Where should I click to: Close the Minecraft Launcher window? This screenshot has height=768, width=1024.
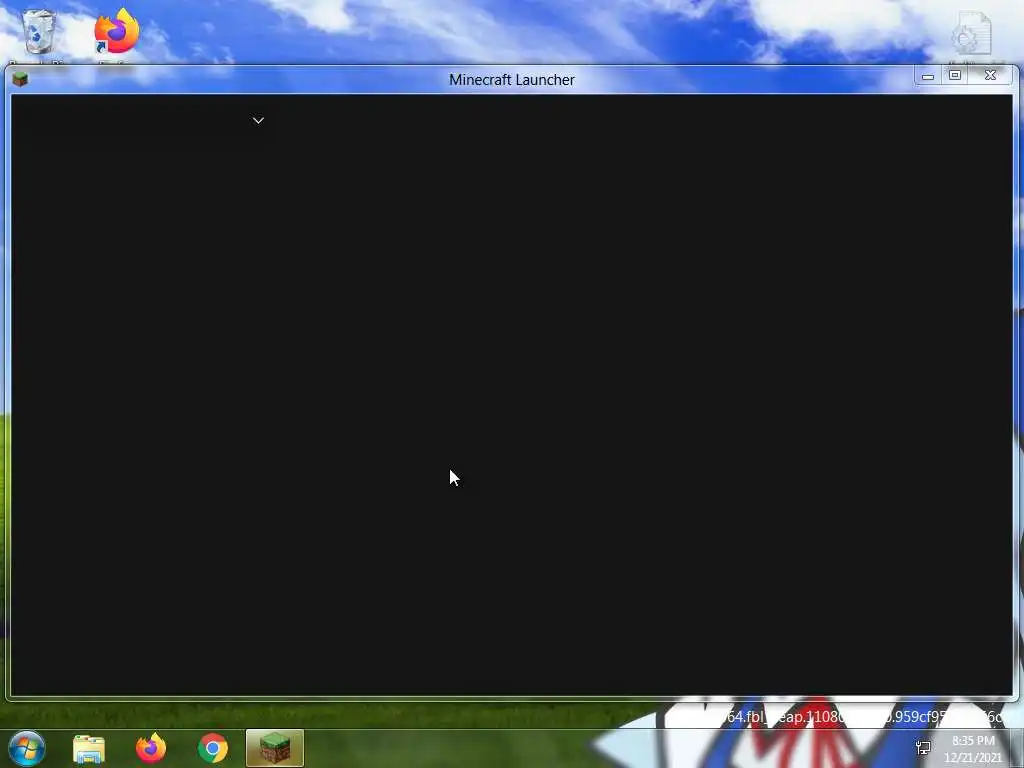tap(991, 76)
